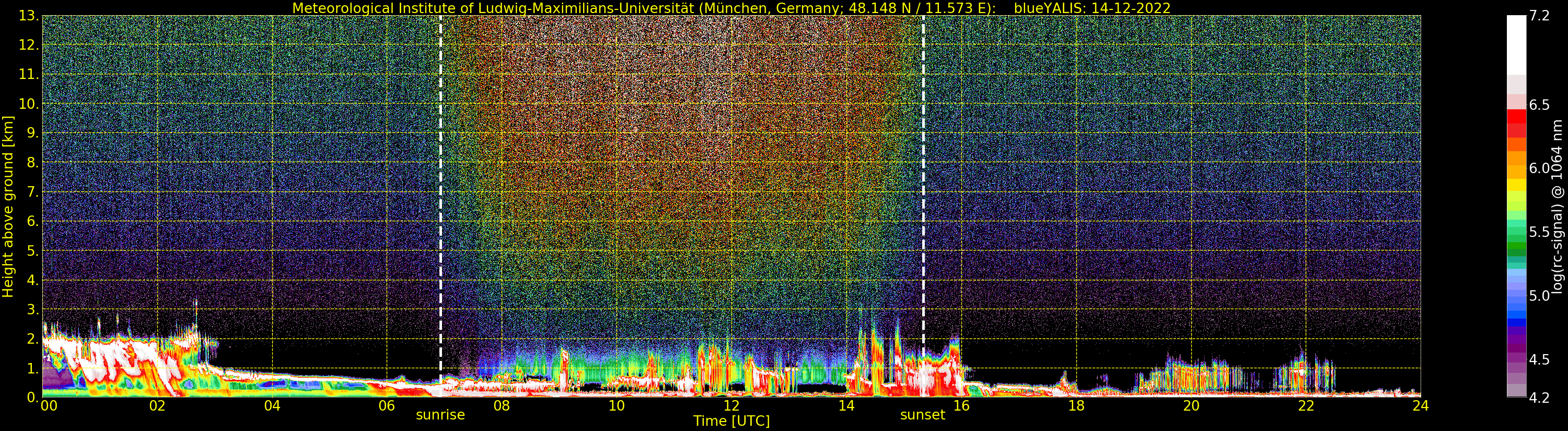1568x431 pixels.
Task: Click the 'Time [UTC]' axis label
Action: tap(731, 421)
